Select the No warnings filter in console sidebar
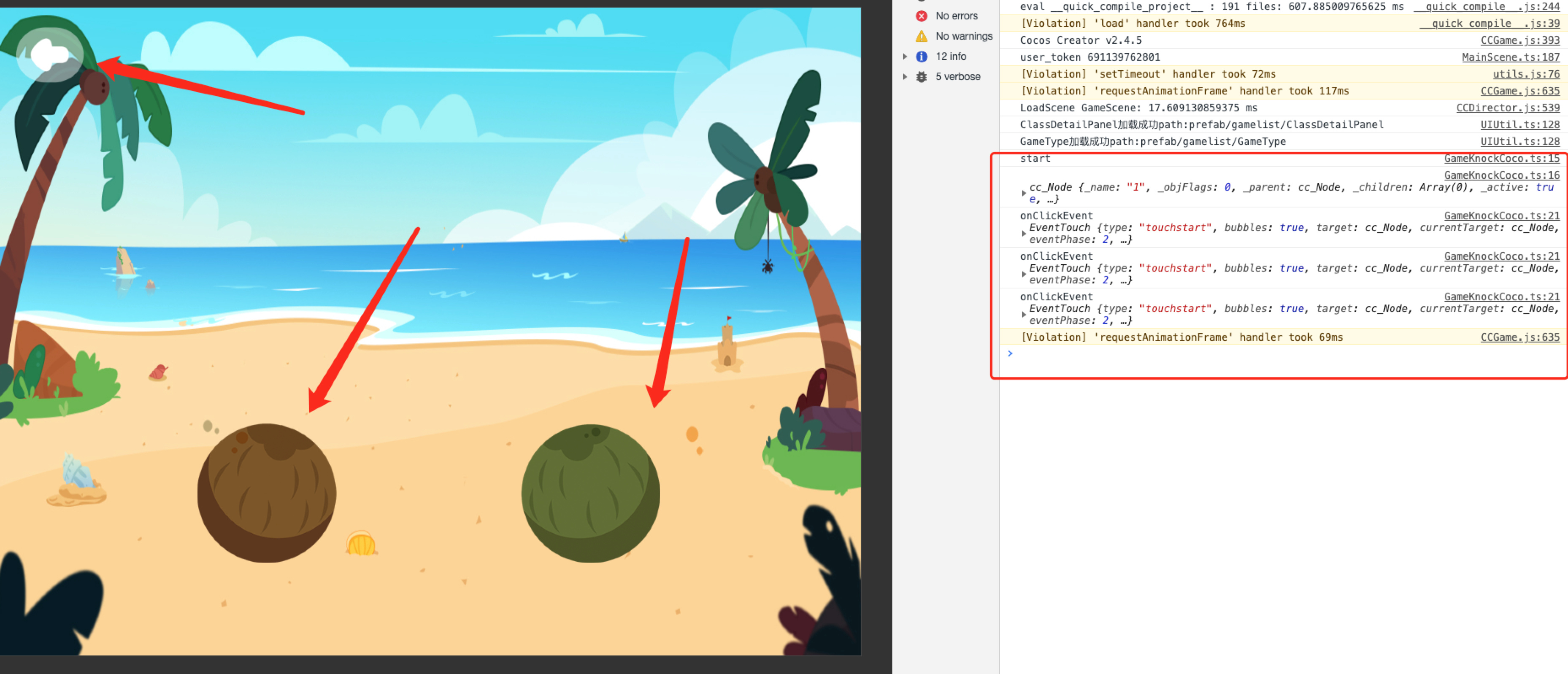 click(x=963, y=36)
